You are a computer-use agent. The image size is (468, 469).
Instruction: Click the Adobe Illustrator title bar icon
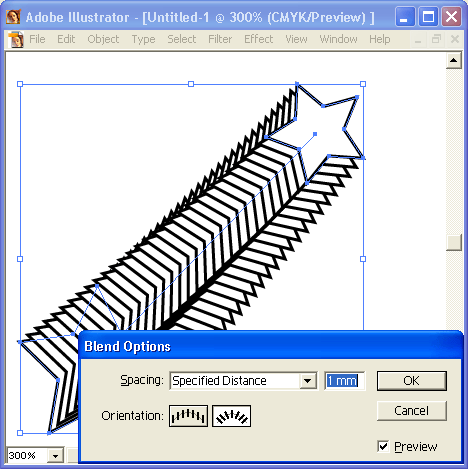click(x=14, y=17)
